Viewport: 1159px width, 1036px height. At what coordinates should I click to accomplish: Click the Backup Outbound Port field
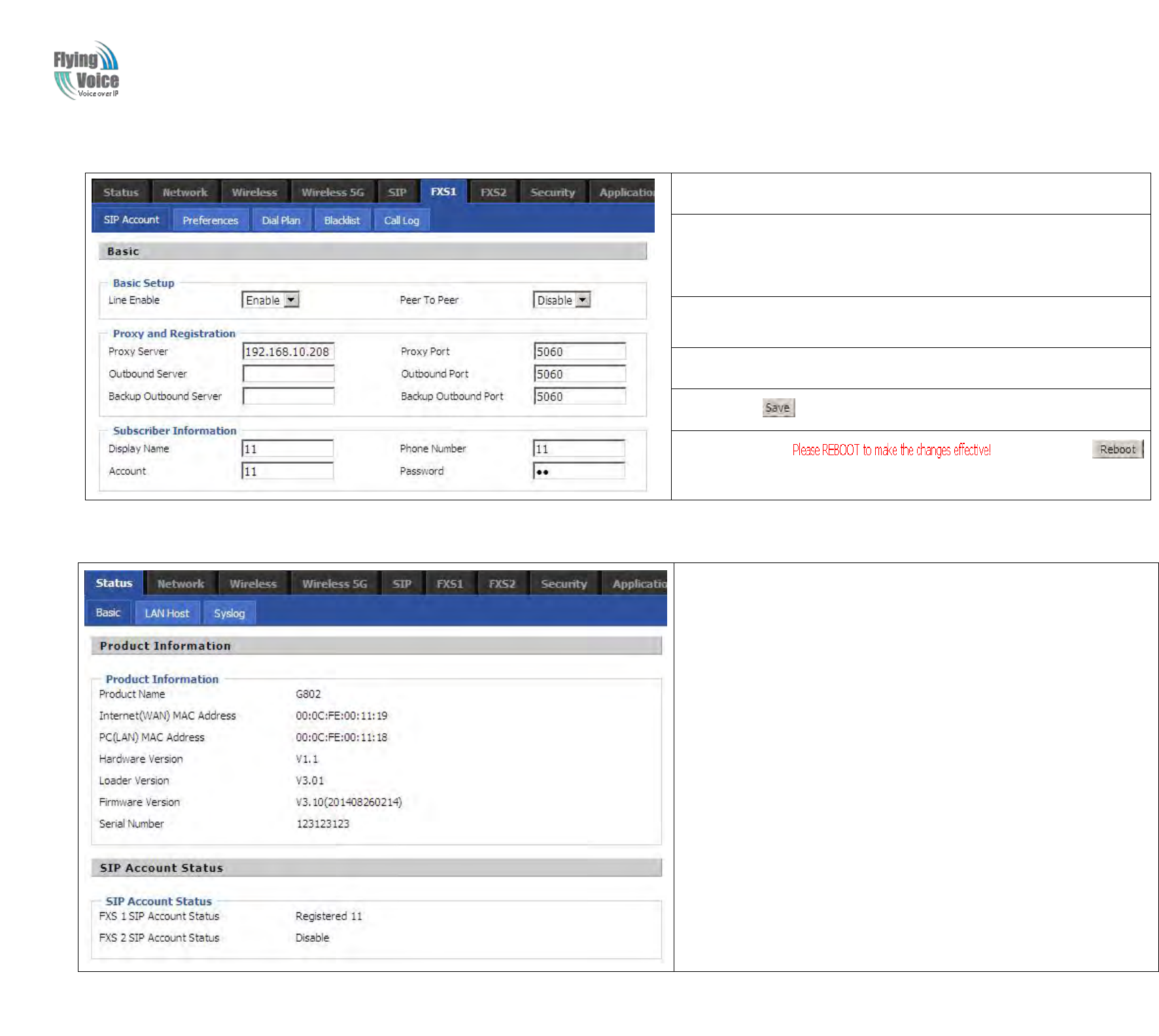pos(579,396)
